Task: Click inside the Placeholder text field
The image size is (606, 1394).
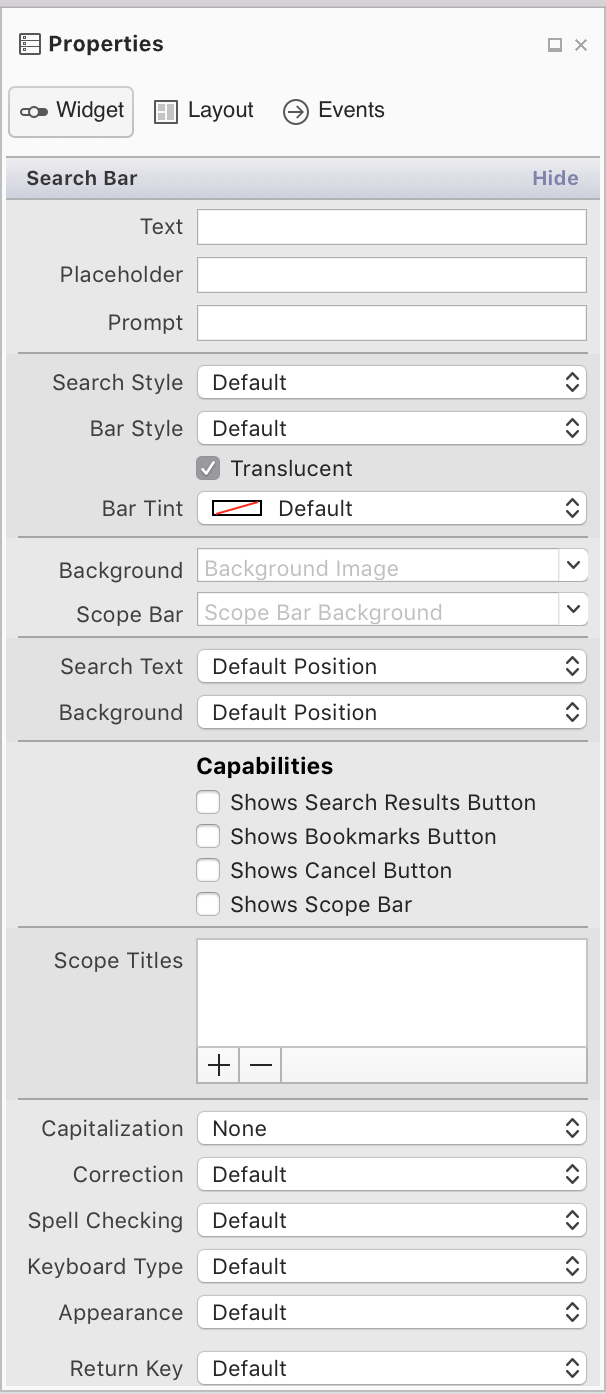Action: [x=391, y=274]
